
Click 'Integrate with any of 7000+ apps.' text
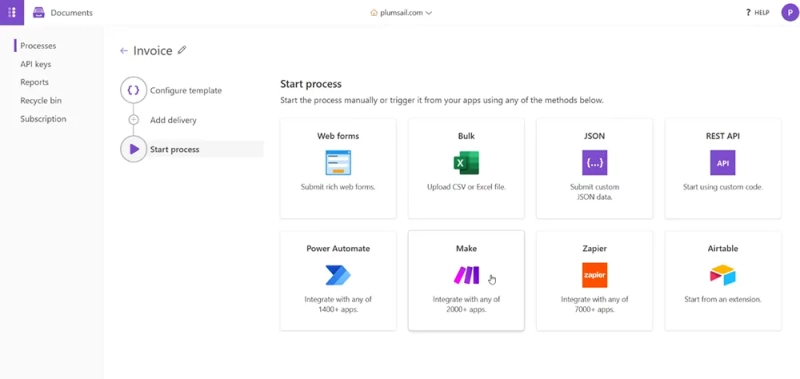(595, 304)
